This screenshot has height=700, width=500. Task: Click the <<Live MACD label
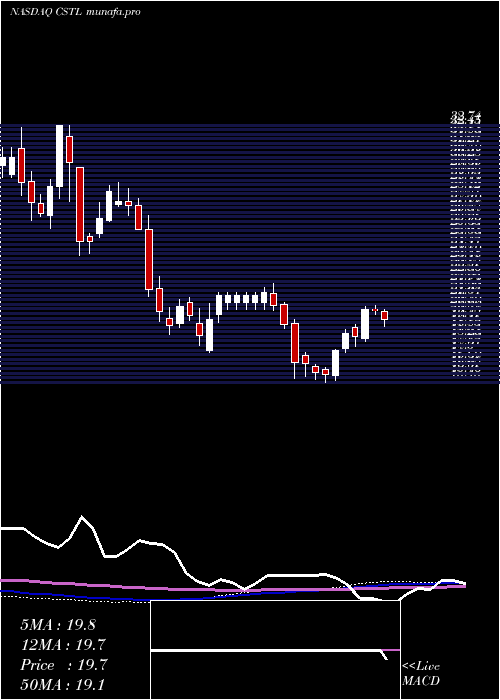(x=421, y=673)
